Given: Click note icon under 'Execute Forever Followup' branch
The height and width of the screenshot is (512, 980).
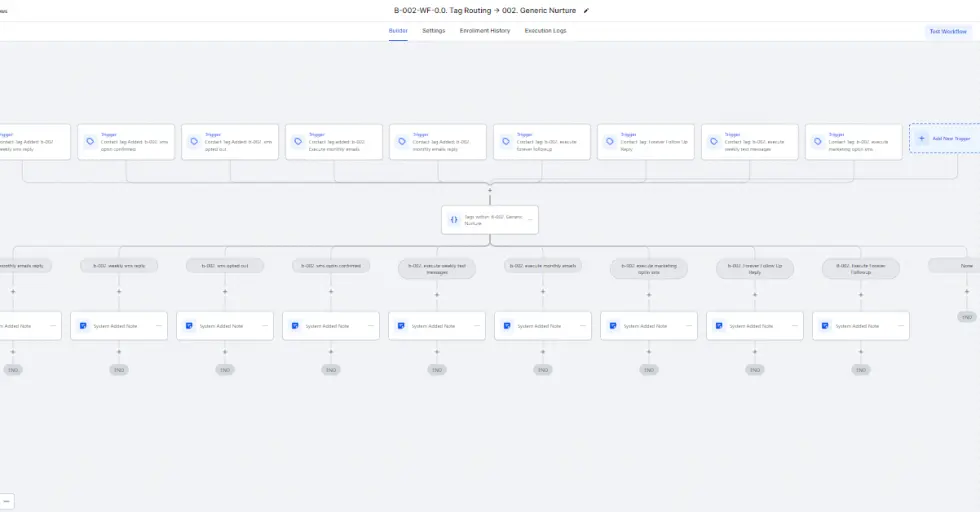Looking at the screenshot, I should (x=825, y=326).
